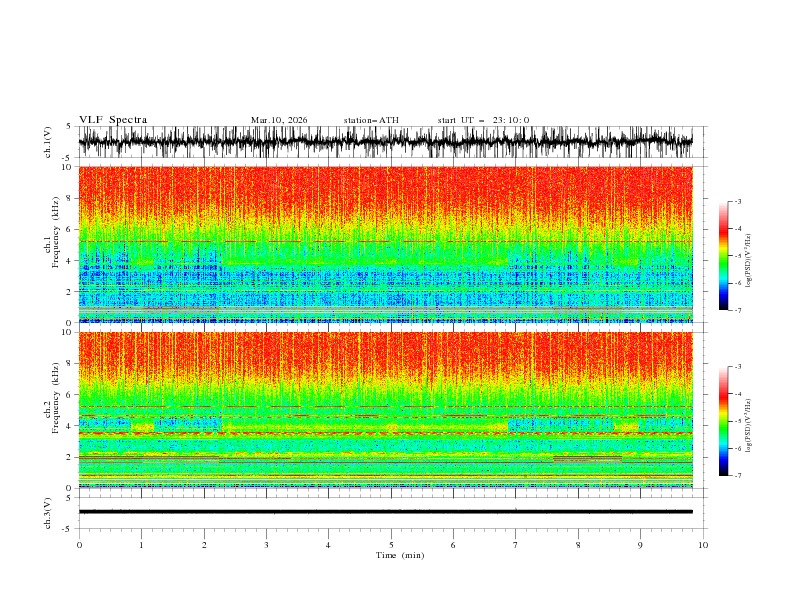Click the "8" kHz tick of ch.2 spectrogram

click(x=70, y=364)
